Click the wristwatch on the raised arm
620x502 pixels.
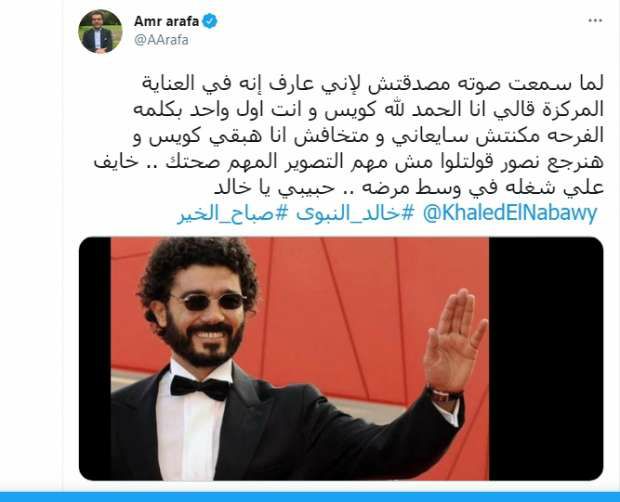point(445,395)
